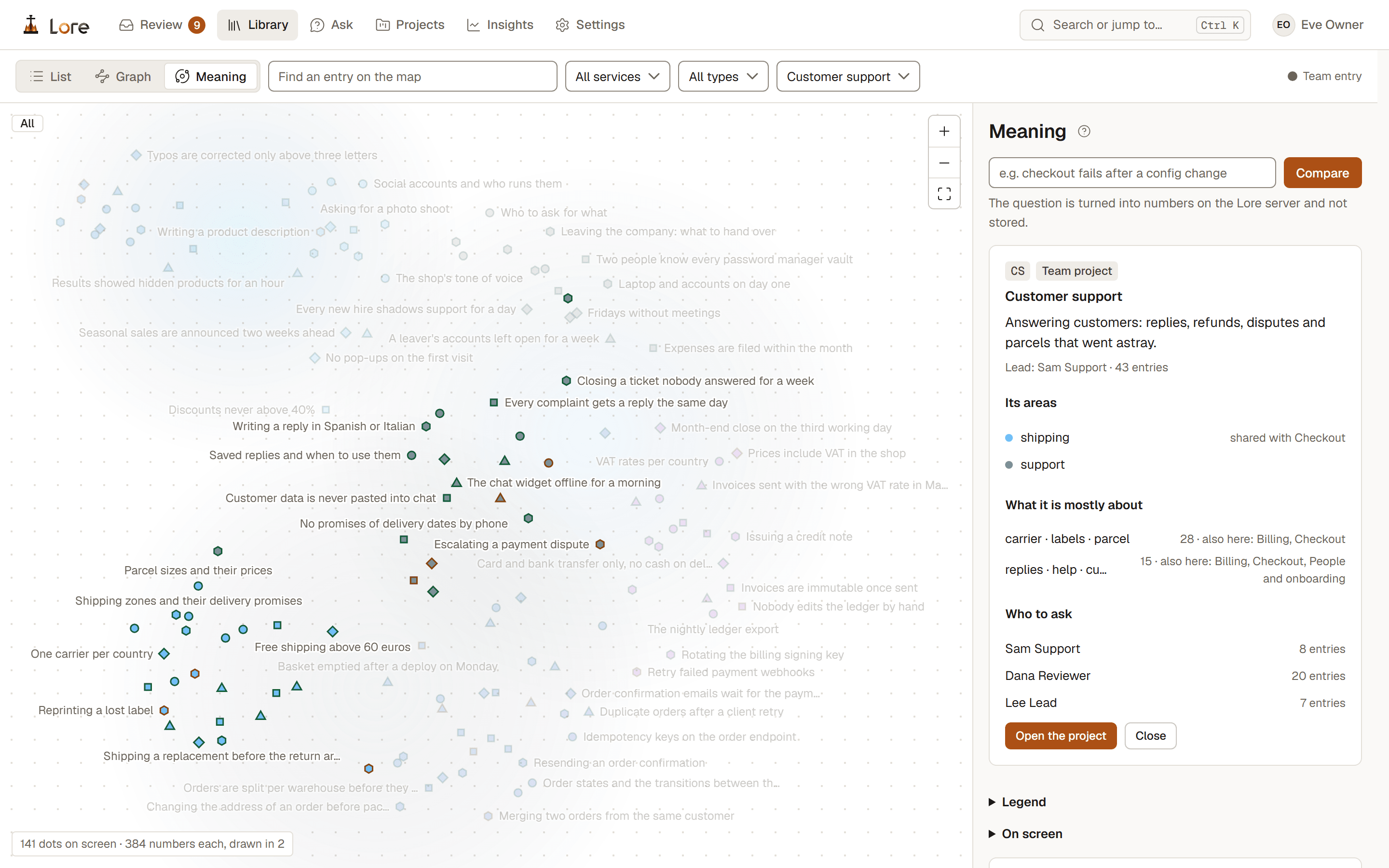Image resolution: width=1389 pixels, height=868 pixels.
Task: Select the square marker for Two people know every password
Action: pyautogui.click(x=586, y=259)
